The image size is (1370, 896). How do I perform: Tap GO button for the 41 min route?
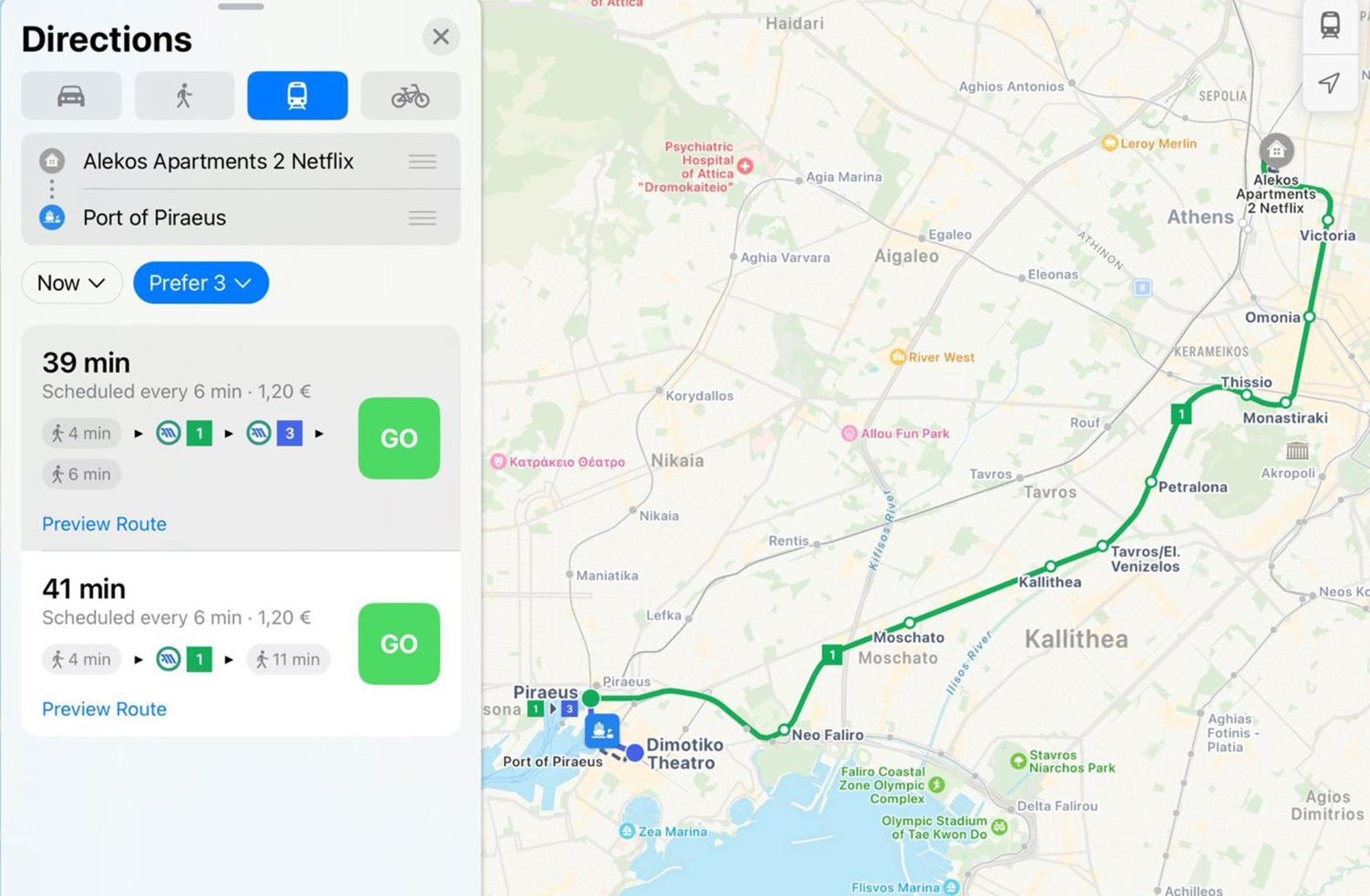click(397, 640)
